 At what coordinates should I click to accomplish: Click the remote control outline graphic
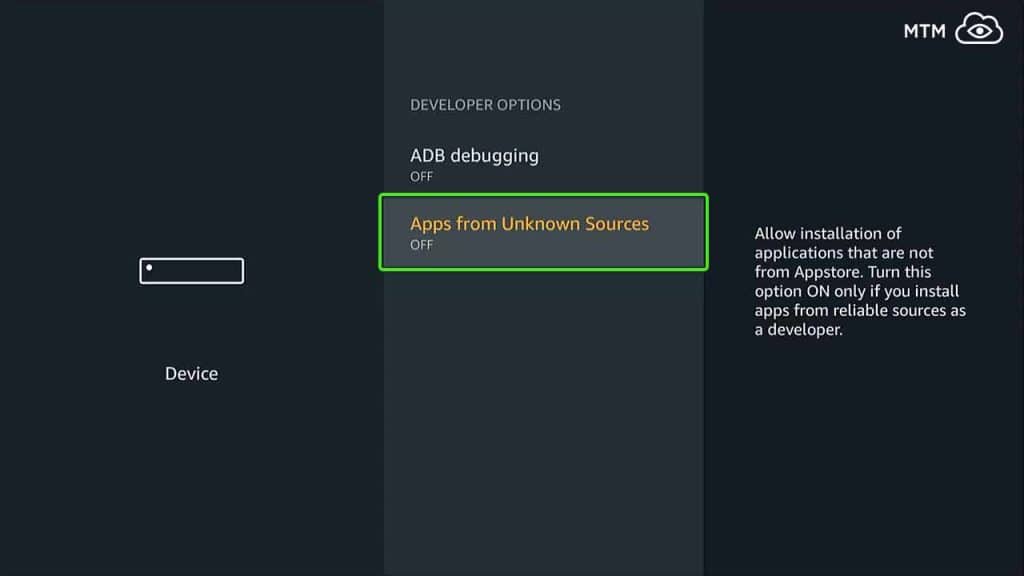click(x=191, y=271)
